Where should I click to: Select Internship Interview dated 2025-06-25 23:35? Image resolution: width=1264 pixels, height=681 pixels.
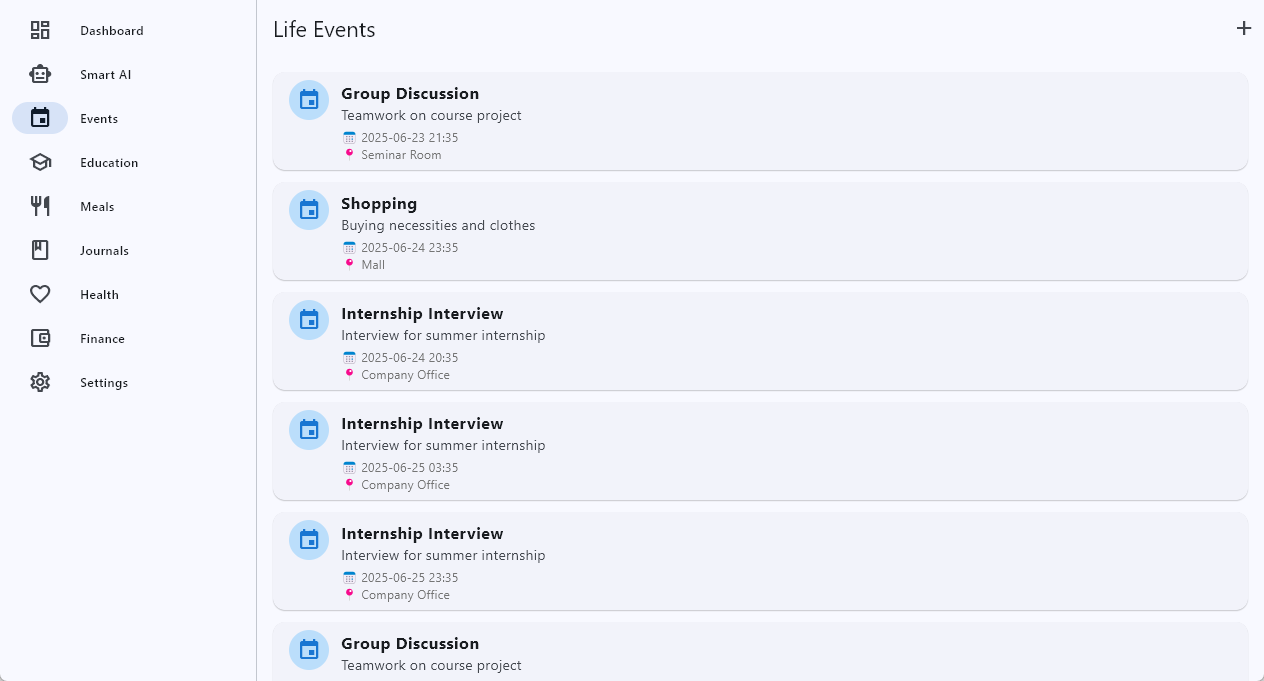coord(760,561)
